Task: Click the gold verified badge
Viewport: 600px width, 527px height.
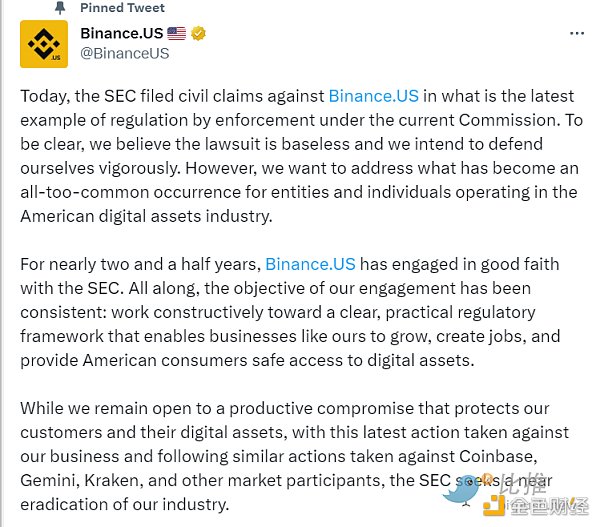Action: 199,34
